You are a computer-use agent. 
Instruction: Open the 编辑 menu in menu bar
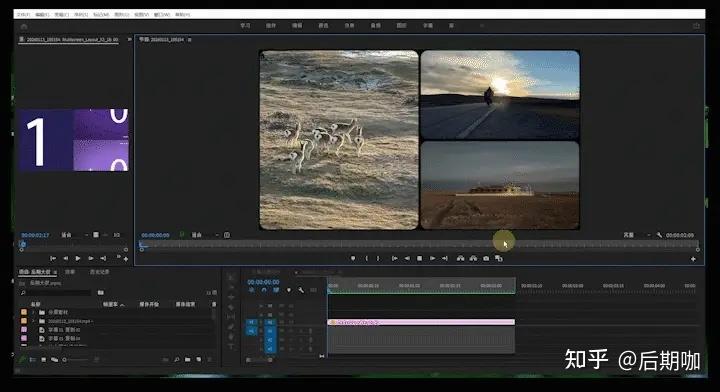tap(42, 15)
